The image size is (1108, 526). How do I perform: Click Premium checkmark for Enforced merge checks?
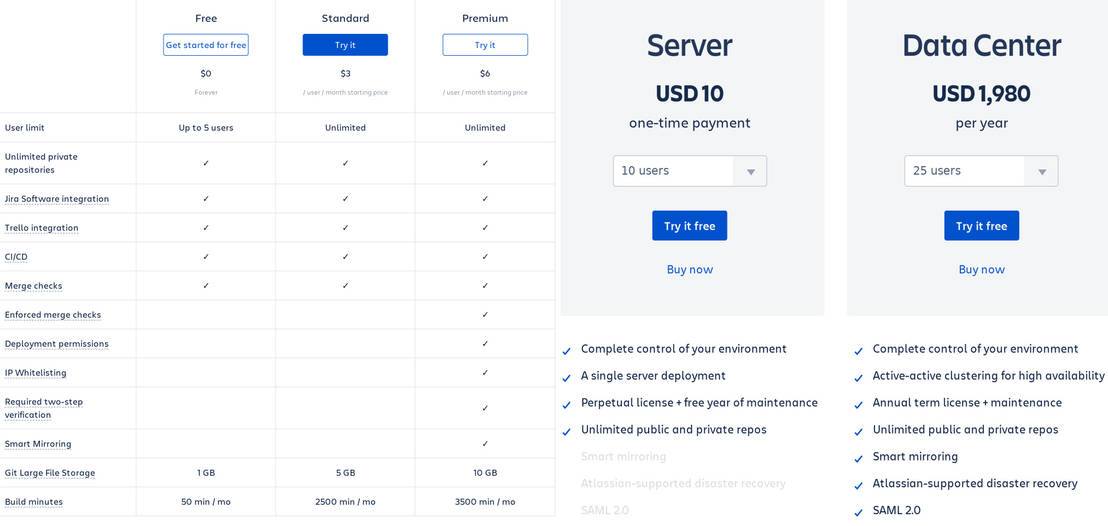485,314
